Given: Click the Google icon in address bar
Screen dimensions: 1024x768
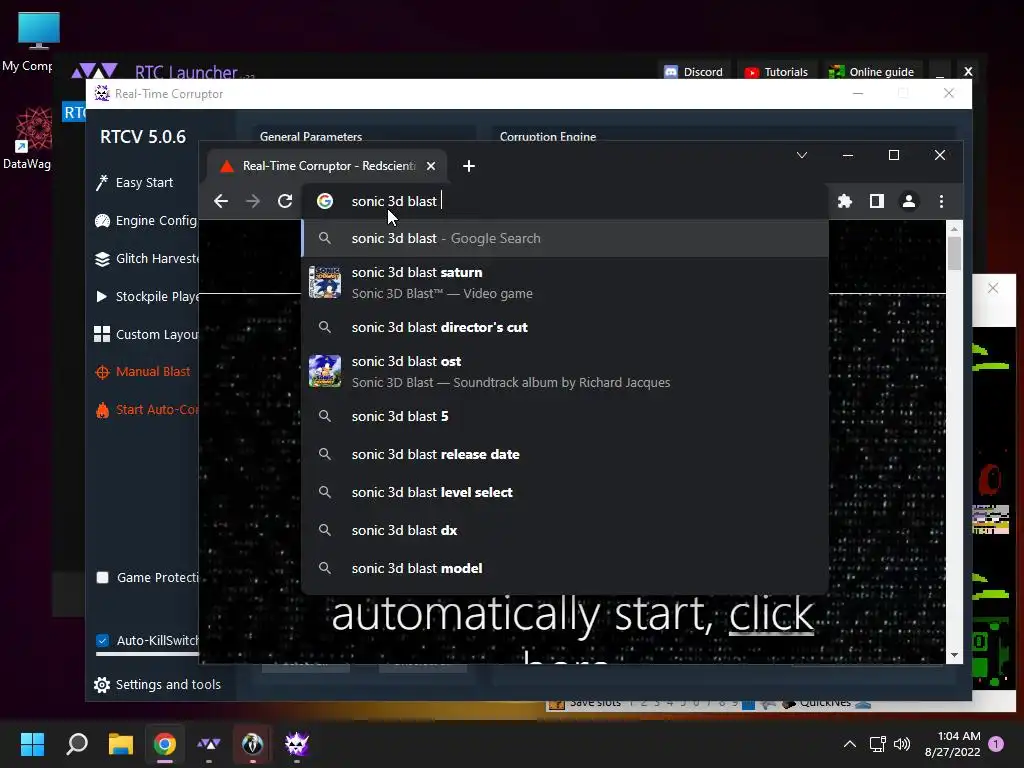Looking at the screenshot, I should pyautogui.click(x=325, y=201).
